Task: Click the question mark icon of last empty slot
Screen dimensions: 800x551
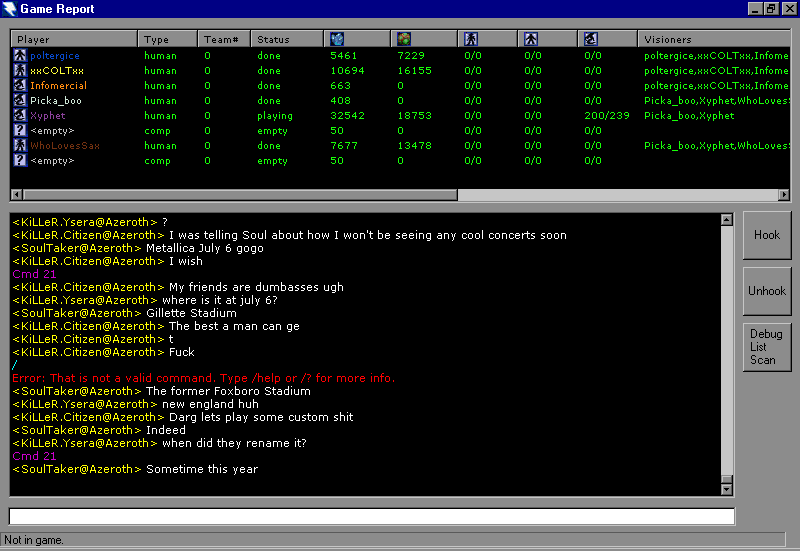Action: (x=20, y=160)
